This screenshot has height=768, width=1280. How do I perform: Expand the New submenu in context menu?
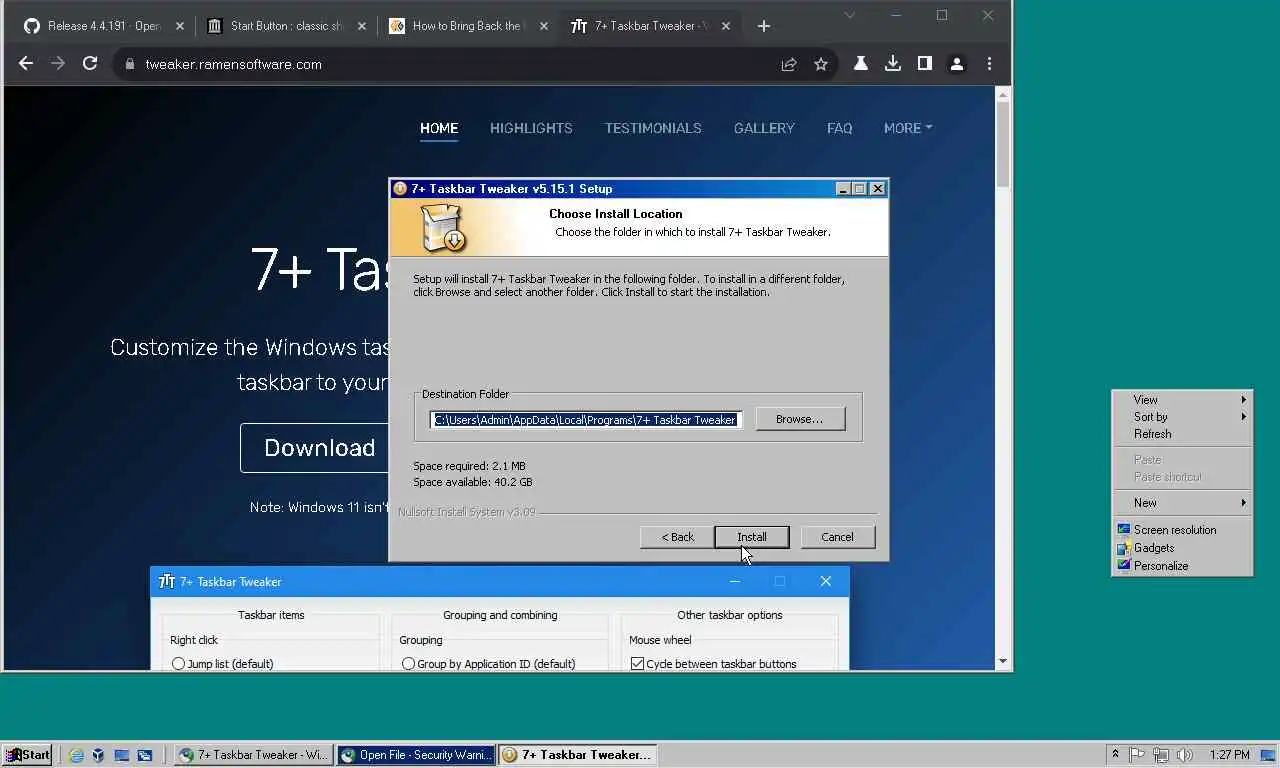coord(1182,503)
